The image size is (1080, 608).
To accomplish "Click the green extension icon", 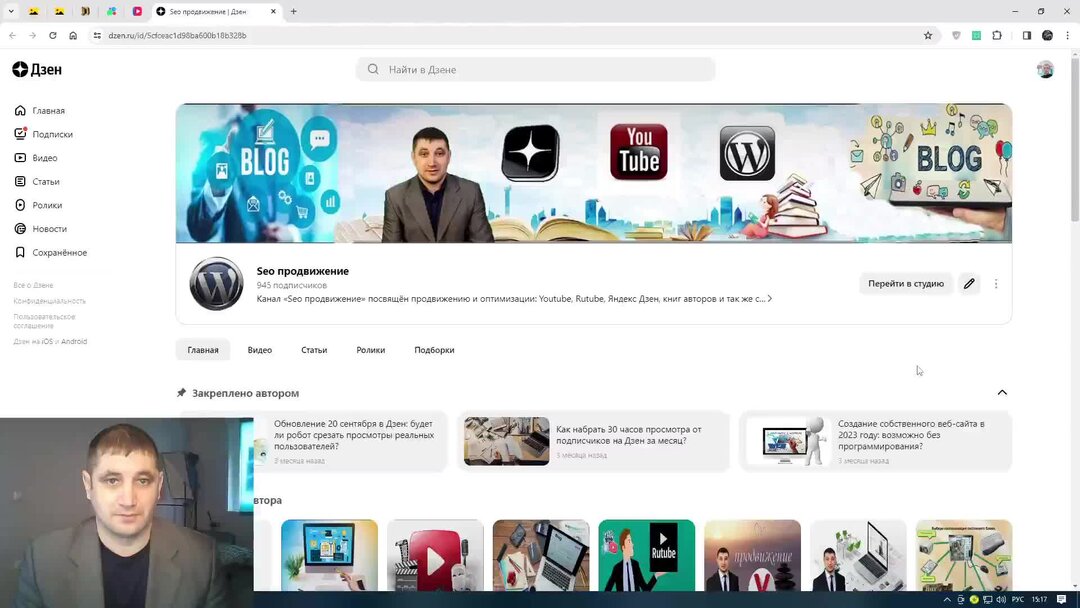I will tap(976, 35).
